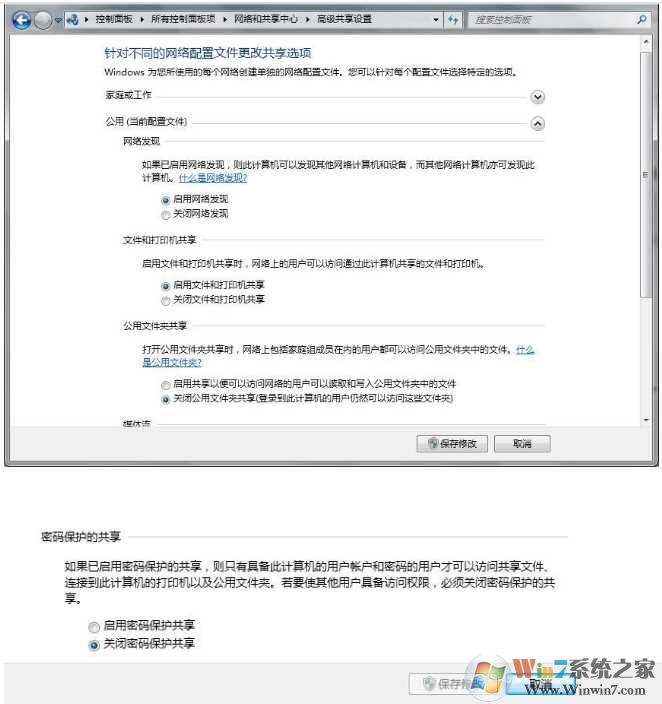Image resolution: width=662 pixels, height=704 pixels.
Task: Select 启用密码保护共享 radio option
Action: click(x=94, y=627)
